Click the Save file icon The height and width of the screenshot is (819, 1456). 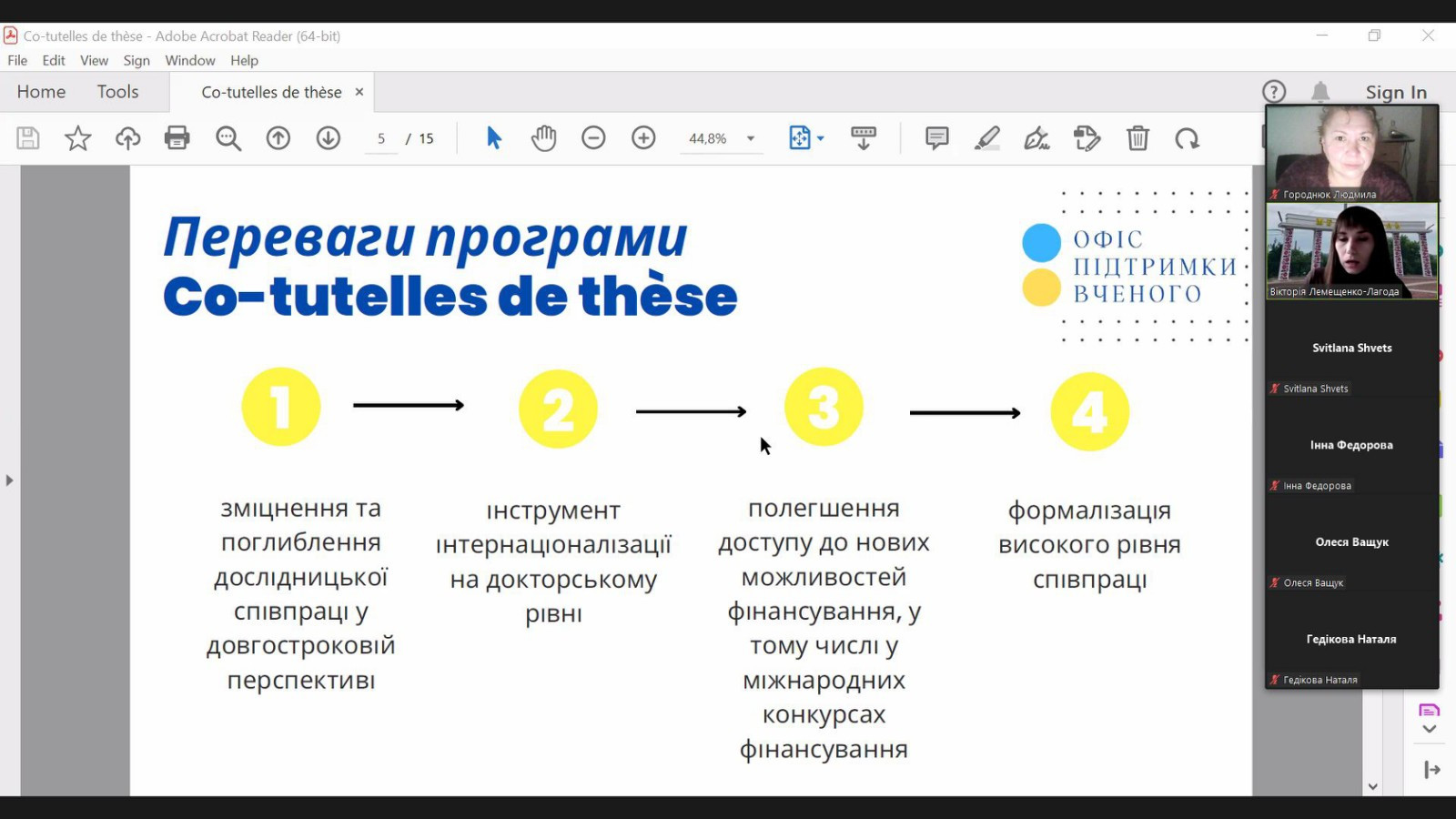coord(28,138)
